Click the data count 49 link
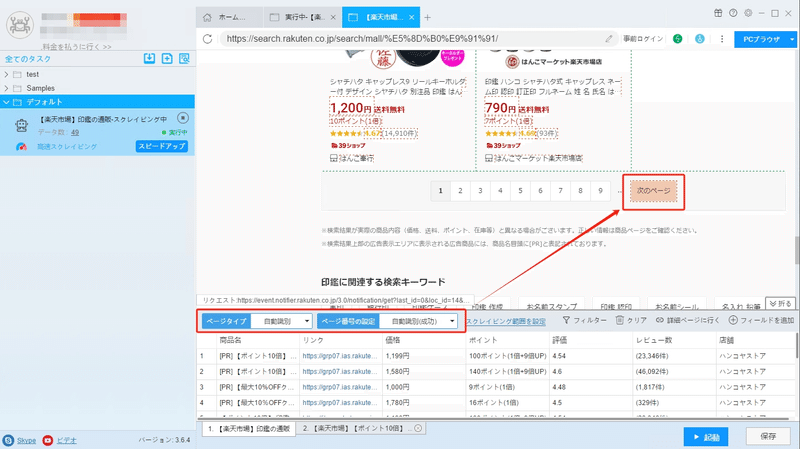800x449 pixels. (x=75, y=133)
